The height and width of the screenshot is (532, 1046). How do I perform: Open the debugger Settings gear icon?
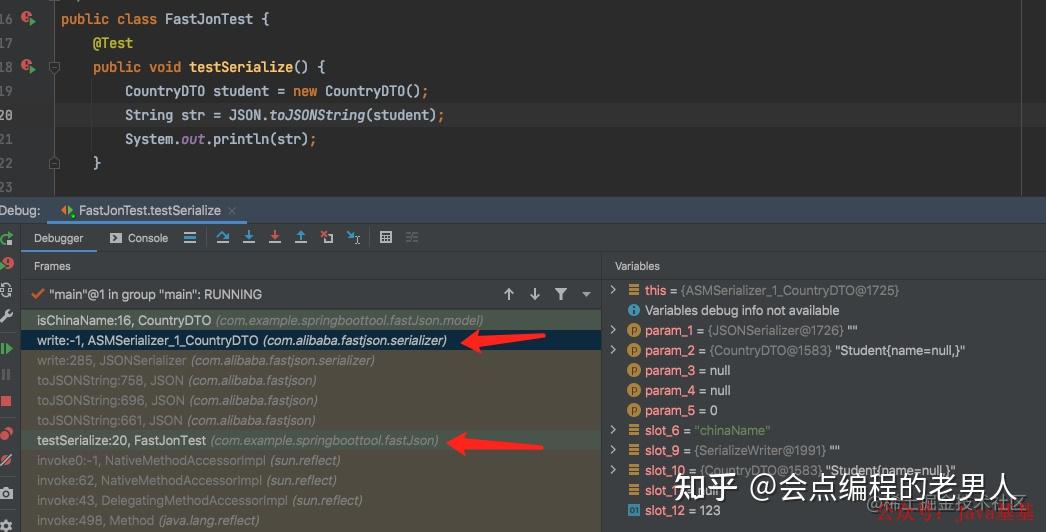click(x=6, y=525)
